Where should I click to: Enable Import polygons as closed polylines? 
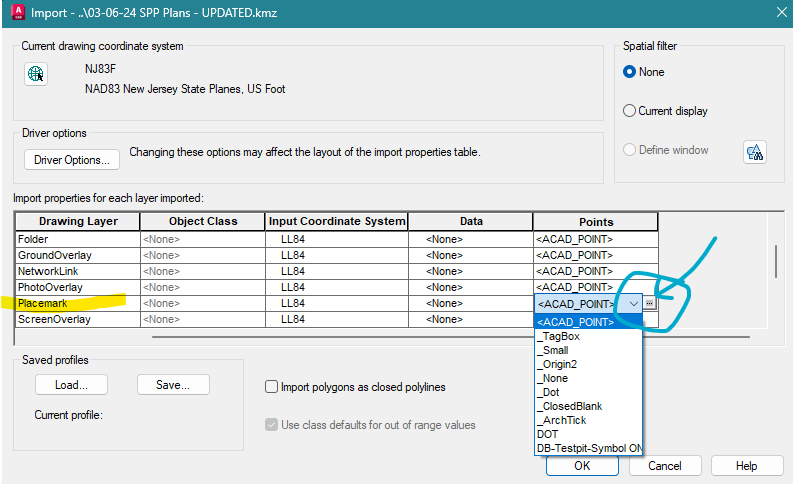coord(272,387)
